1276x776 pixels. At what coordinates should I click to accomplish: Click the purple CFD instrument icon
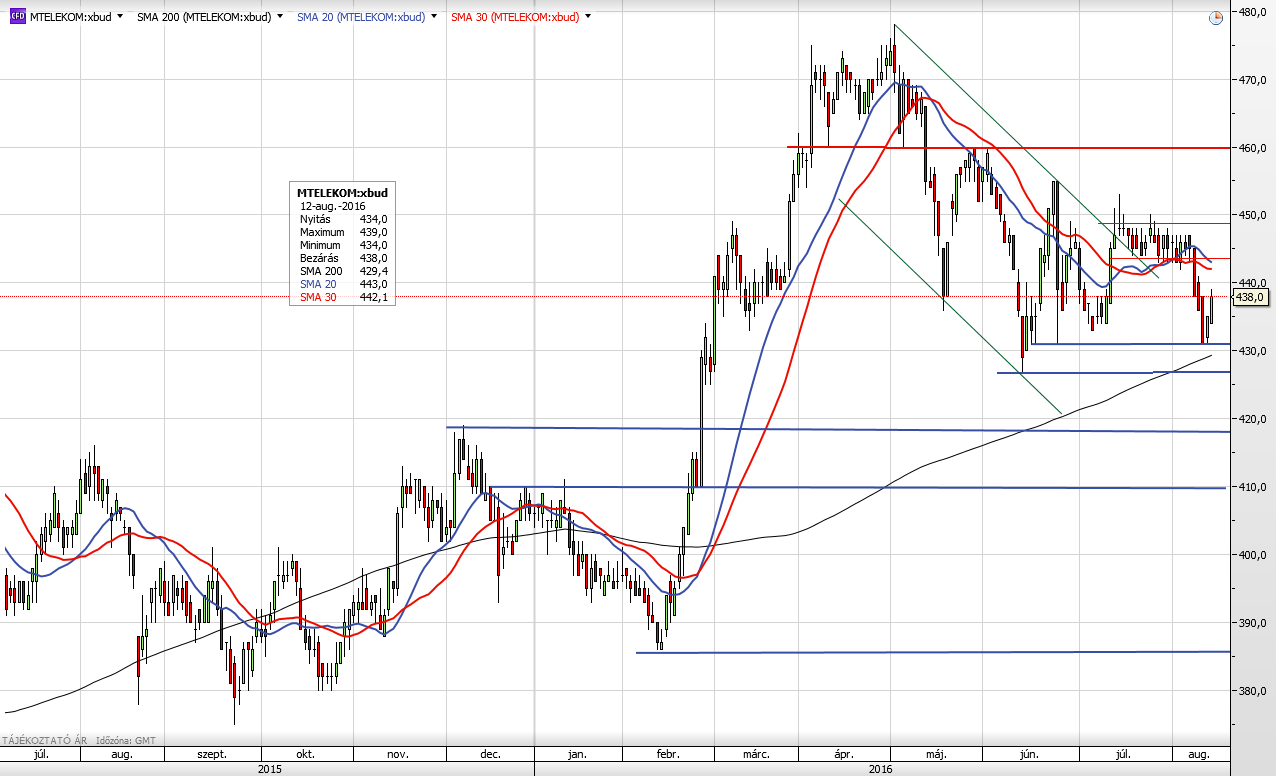(18, 17)
